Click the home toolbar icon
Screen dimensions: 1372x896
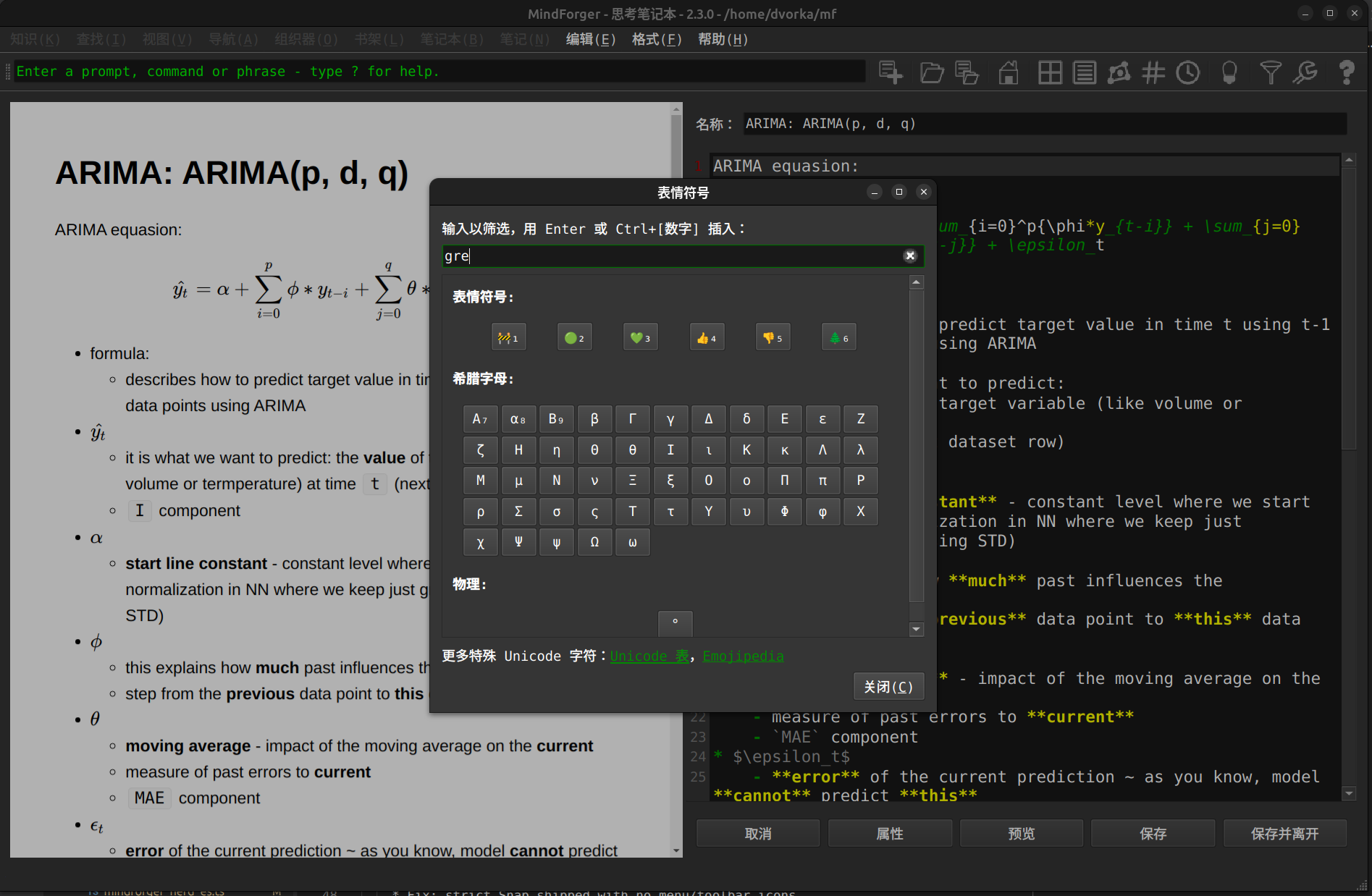point(1009,72)
